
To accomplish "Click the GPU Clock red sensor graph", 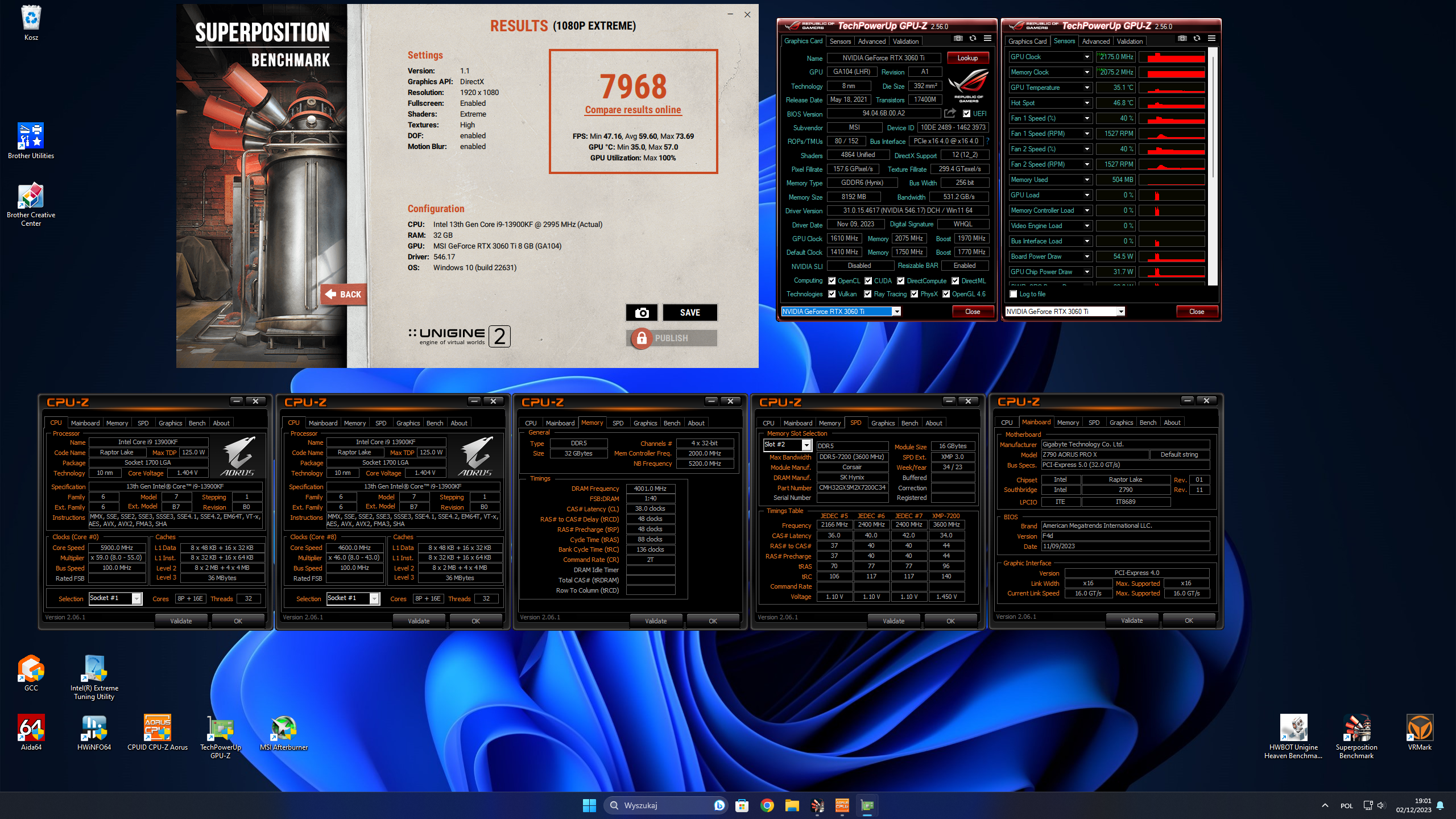I will pyautogui.click(x=1172, y=57).
